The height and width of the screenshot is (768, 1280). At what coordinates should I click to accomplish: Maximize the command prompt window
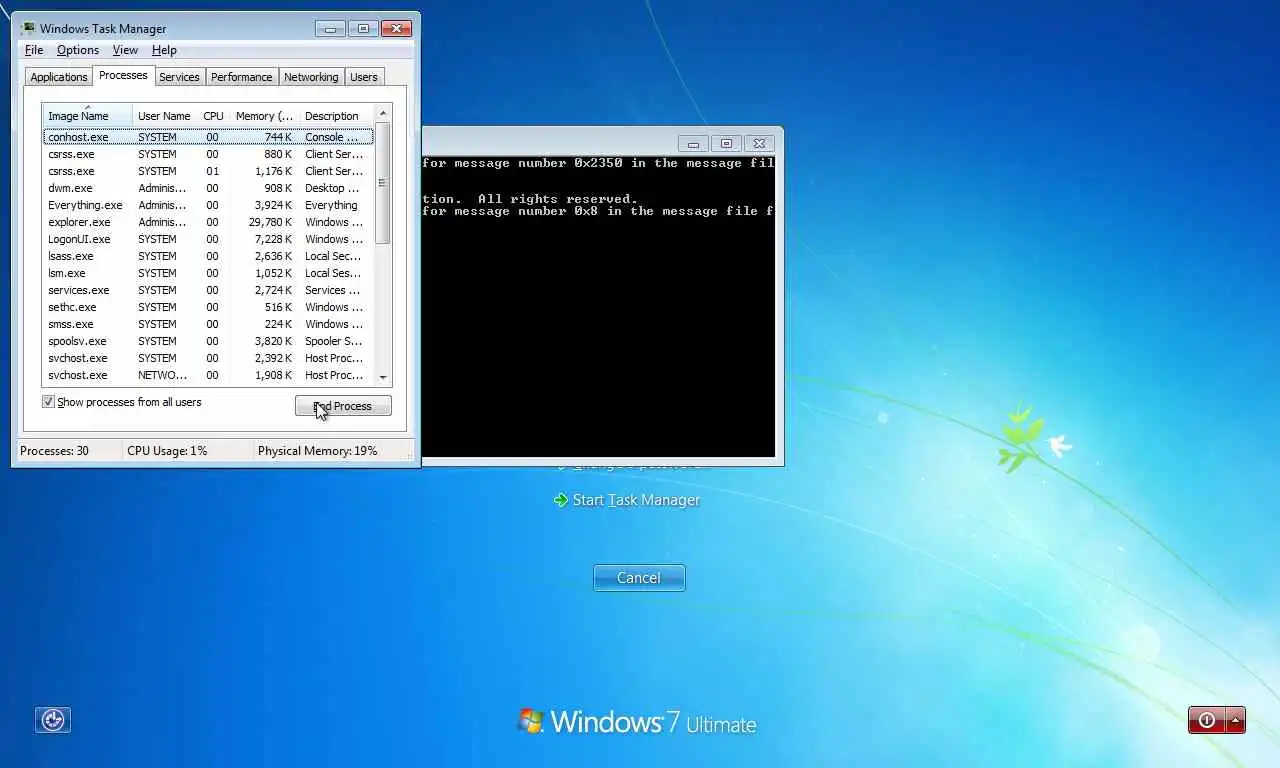click(x=727, y=143)
